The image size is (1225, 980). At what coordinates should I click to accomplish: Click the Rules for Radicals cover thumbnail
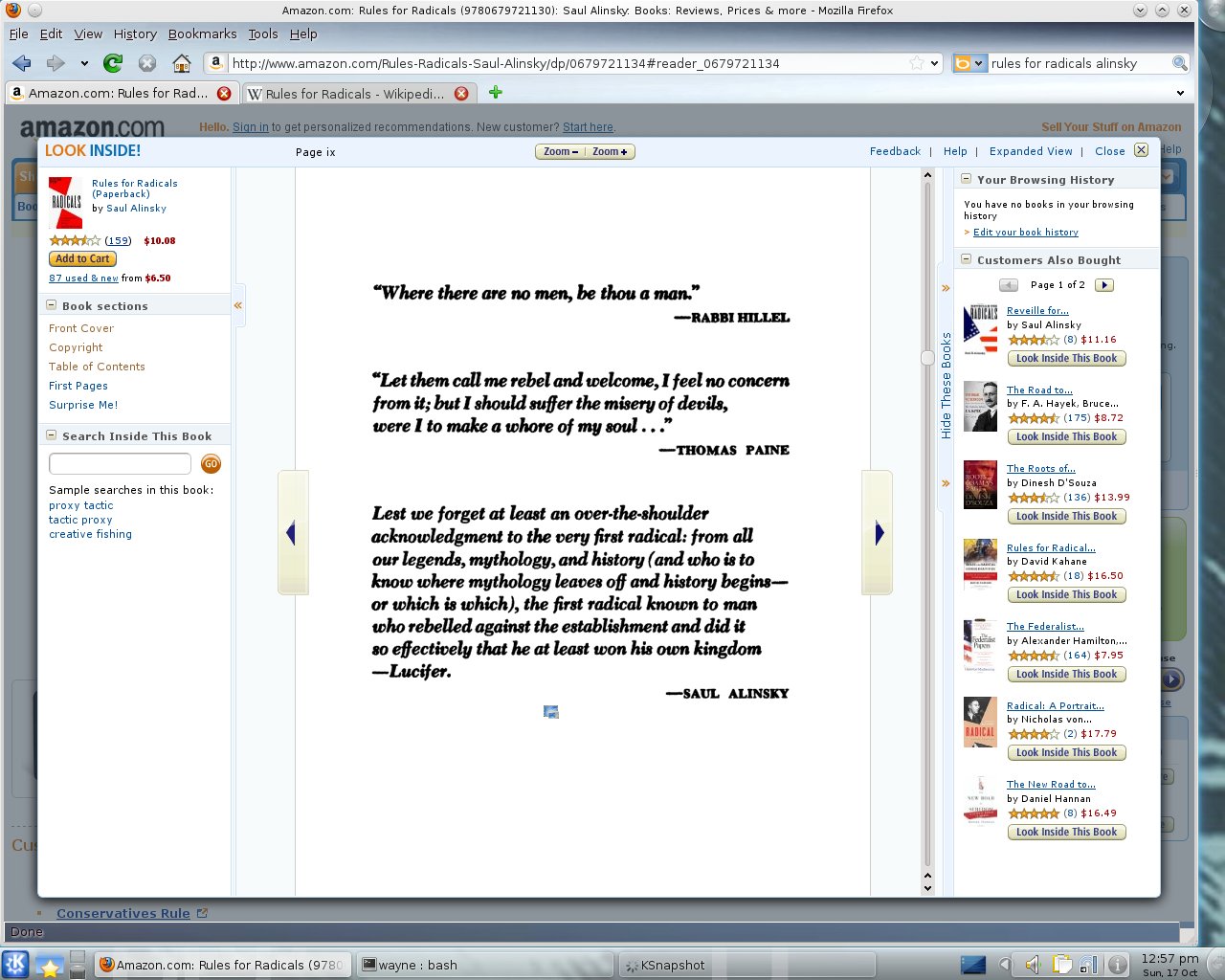pyautogui.click(x=65, y=202)
